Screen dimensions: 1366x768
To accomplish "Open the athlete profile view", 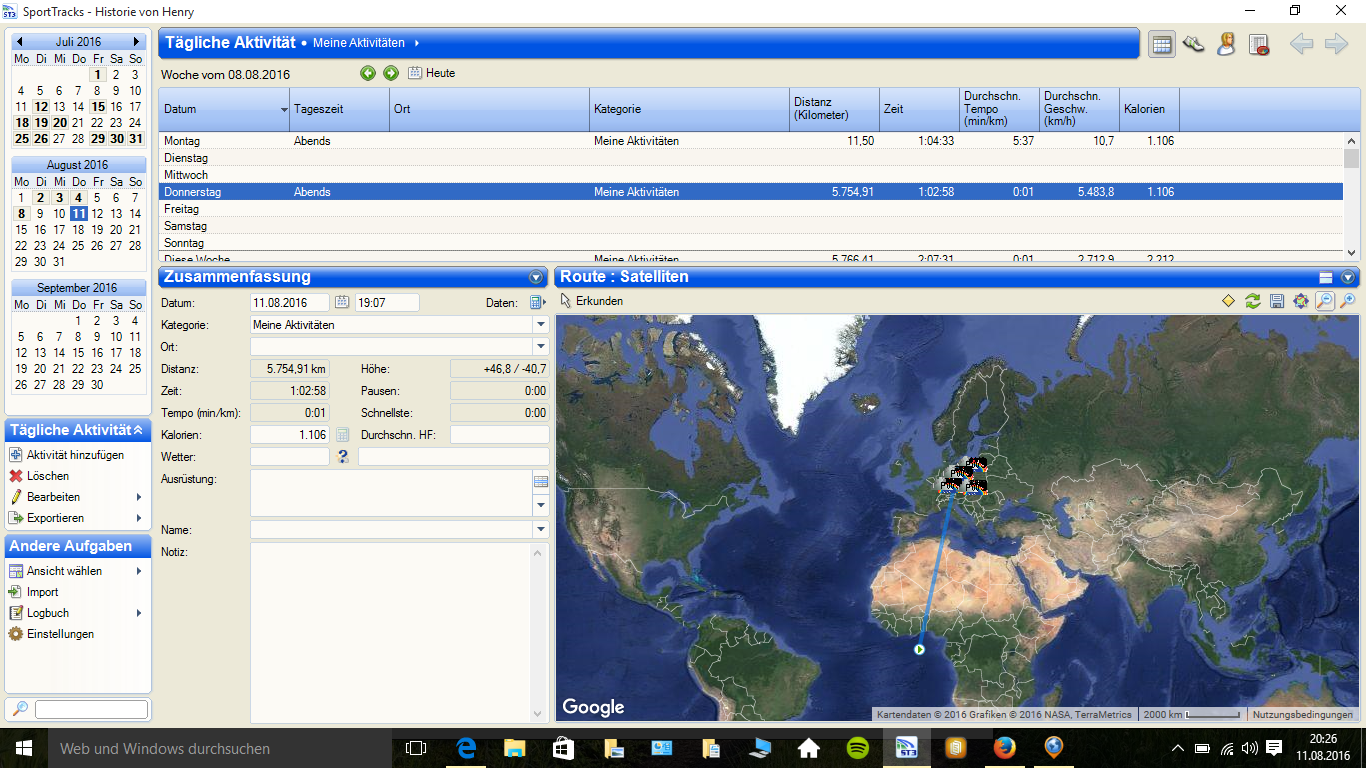I will coord(1226,44).
